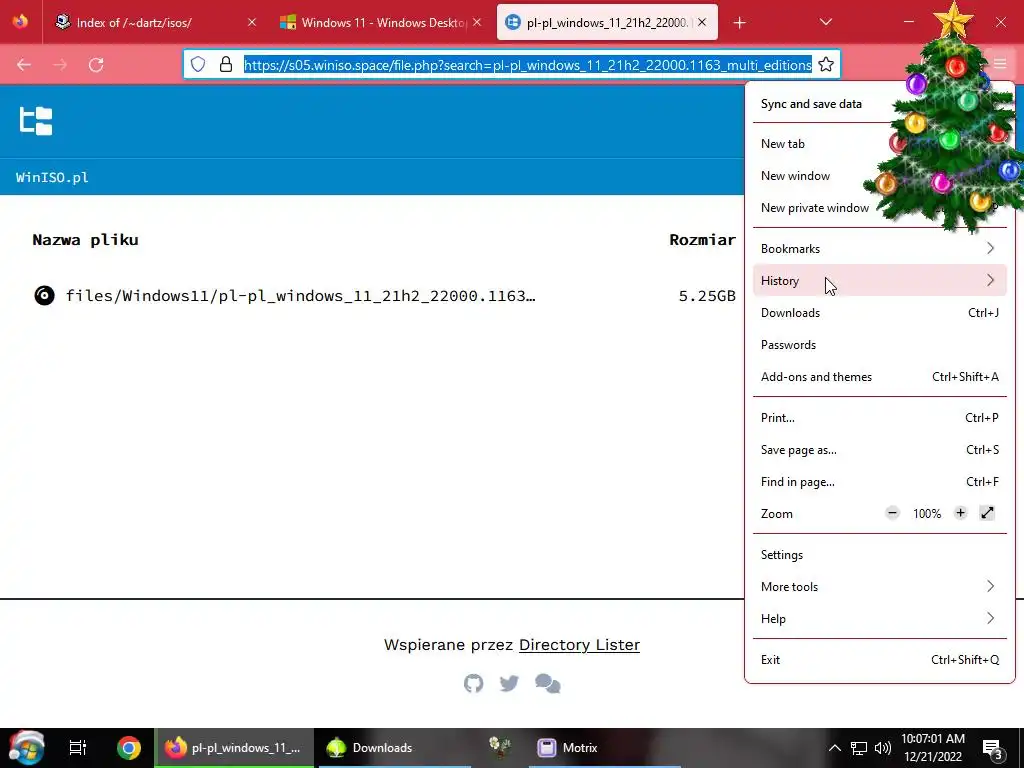Screen dimensions: 1024x768
Task: Click the forward arrow navigation button
Action: (60, 65)
